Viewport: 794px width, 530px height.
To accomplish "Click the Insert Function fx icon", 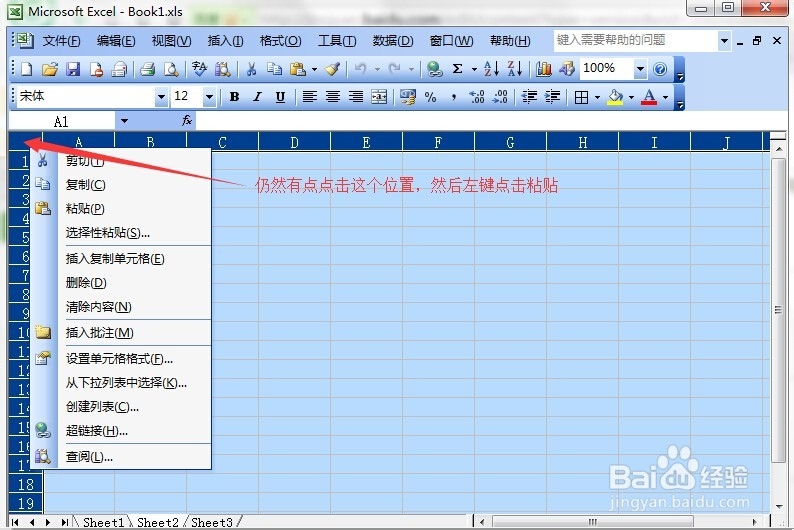I will (x=186, y=120).
